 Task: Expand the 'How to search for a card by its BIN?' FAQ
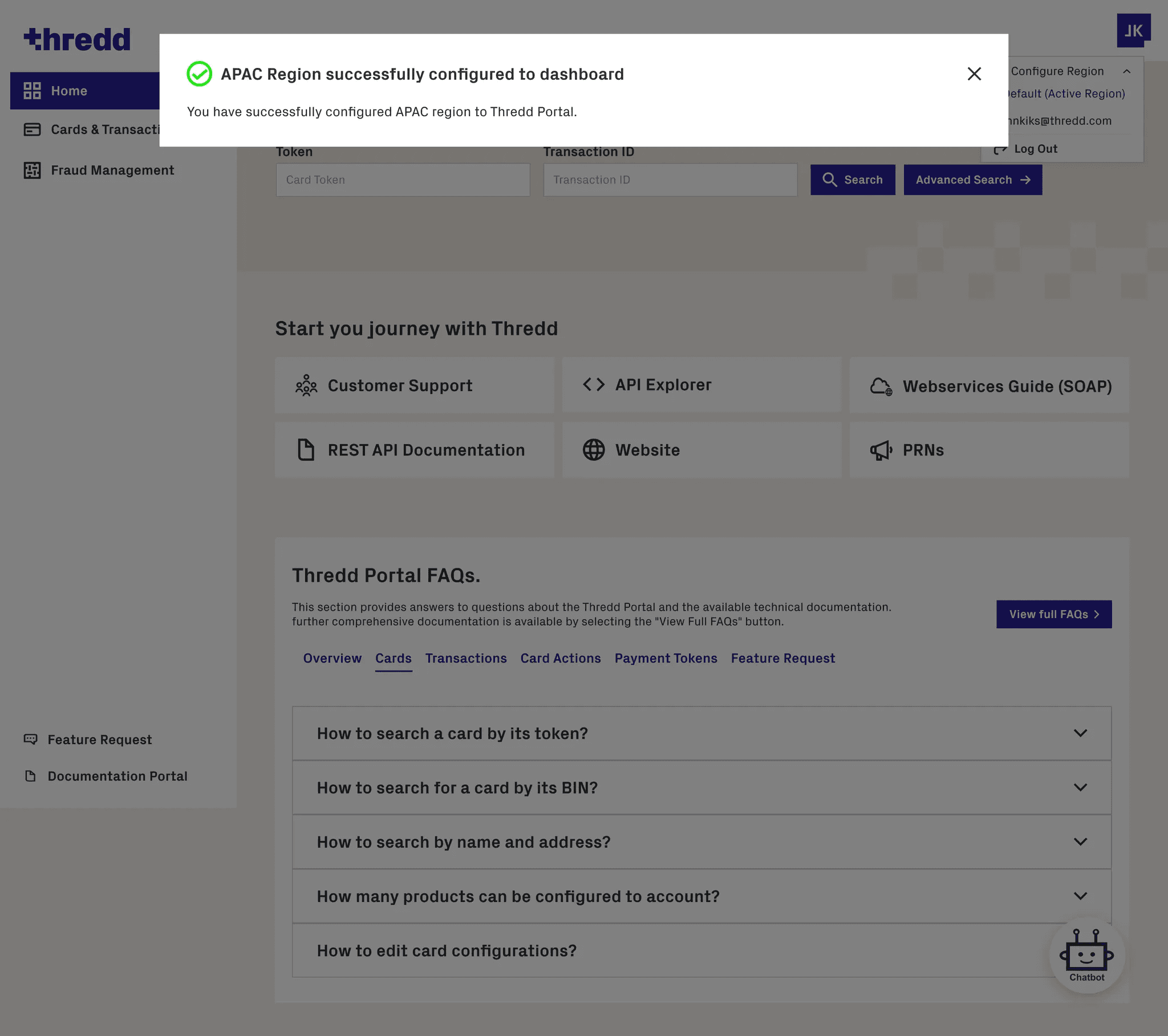pyautogui.click(x=701, y=787)
